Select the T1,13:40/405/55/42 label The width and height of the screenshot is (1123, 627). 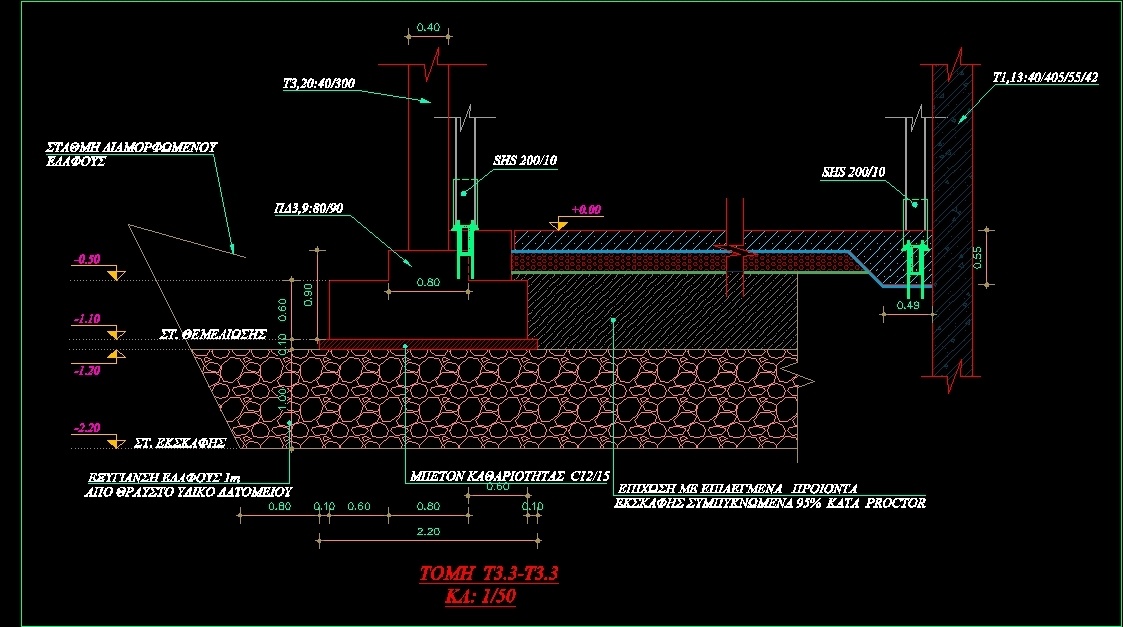click(1048, 77)
